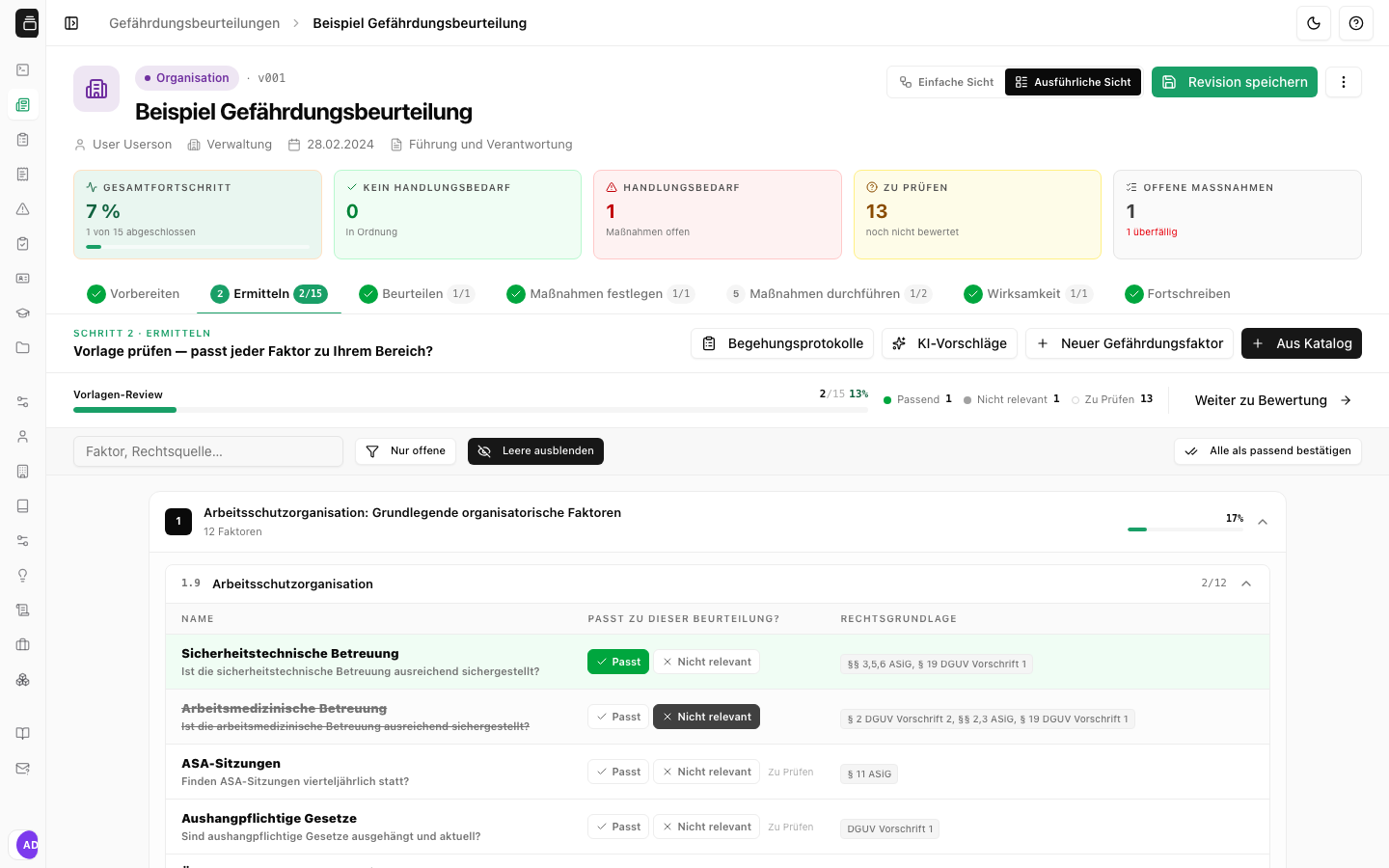
Task: Focus the Faktor, Rechtsquelle search field
Action: tap(208, 451)
